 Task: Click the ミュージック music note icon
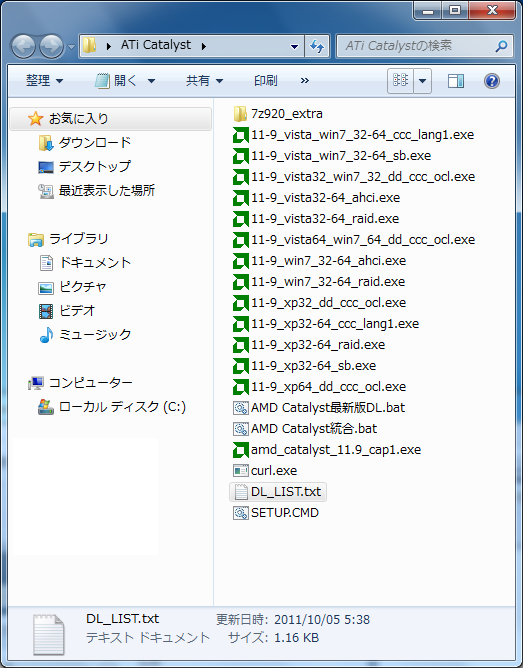46,335
